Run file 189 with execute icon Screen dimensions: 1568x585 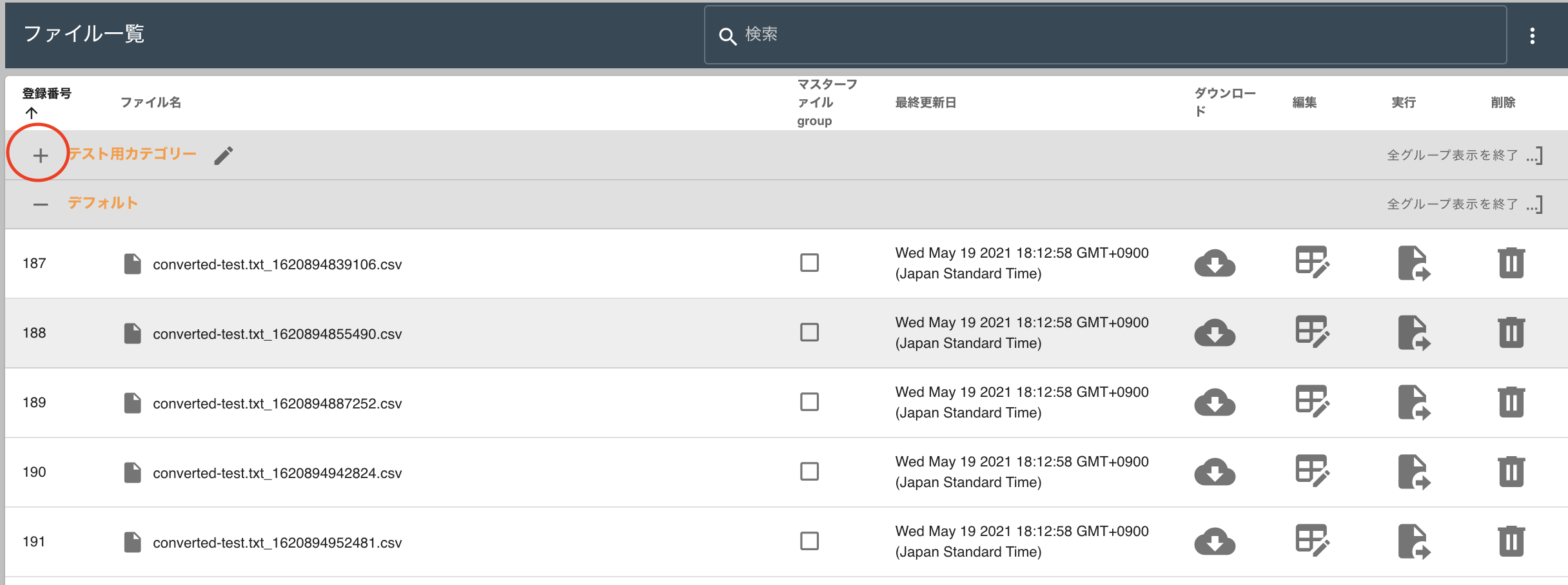[x=1414, y=402]
